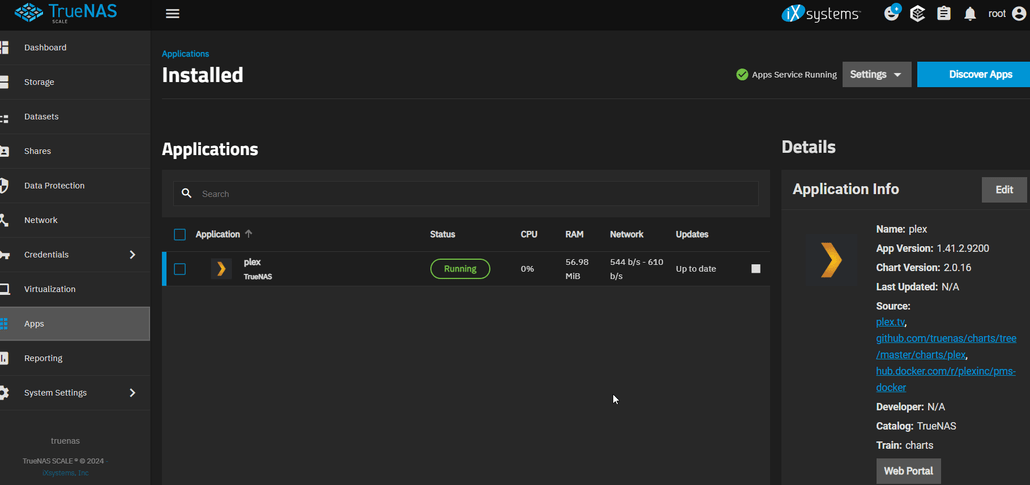The height and width of the screenshot is (485, 1030).
Task: Click the Up to date cell
Action: point(696,269)
